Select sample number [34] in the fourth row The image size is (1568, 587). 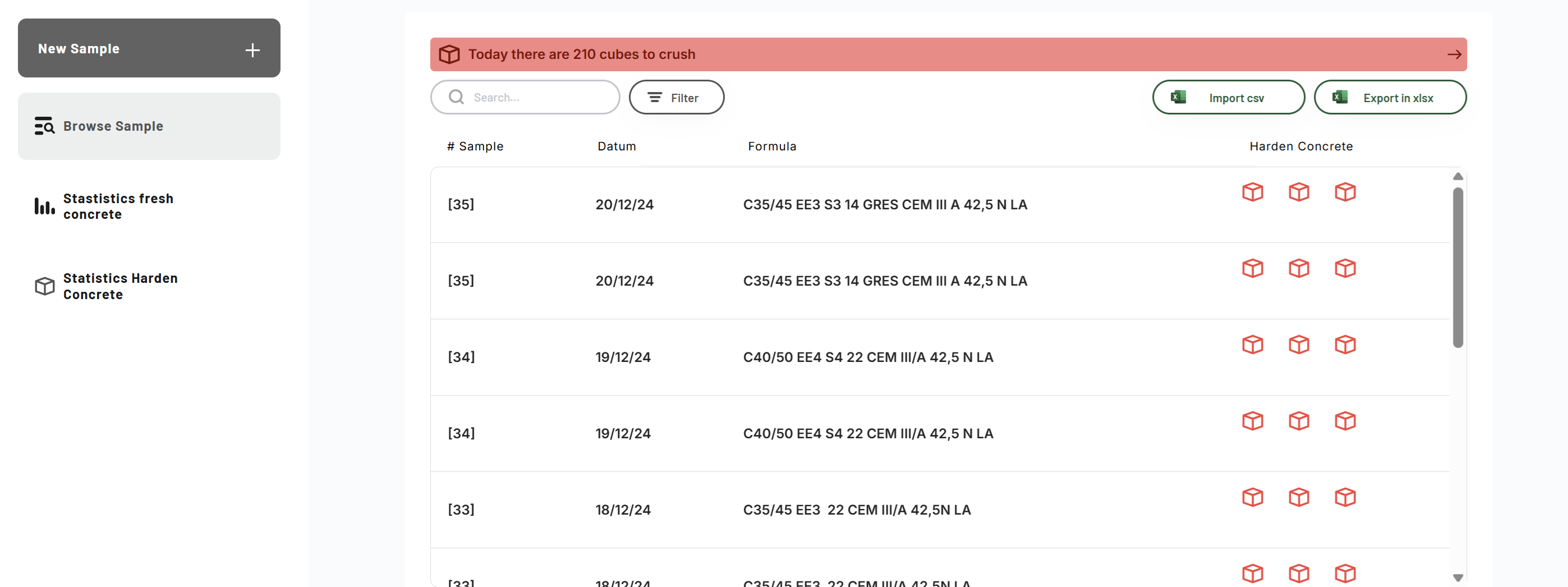(461, 434)
